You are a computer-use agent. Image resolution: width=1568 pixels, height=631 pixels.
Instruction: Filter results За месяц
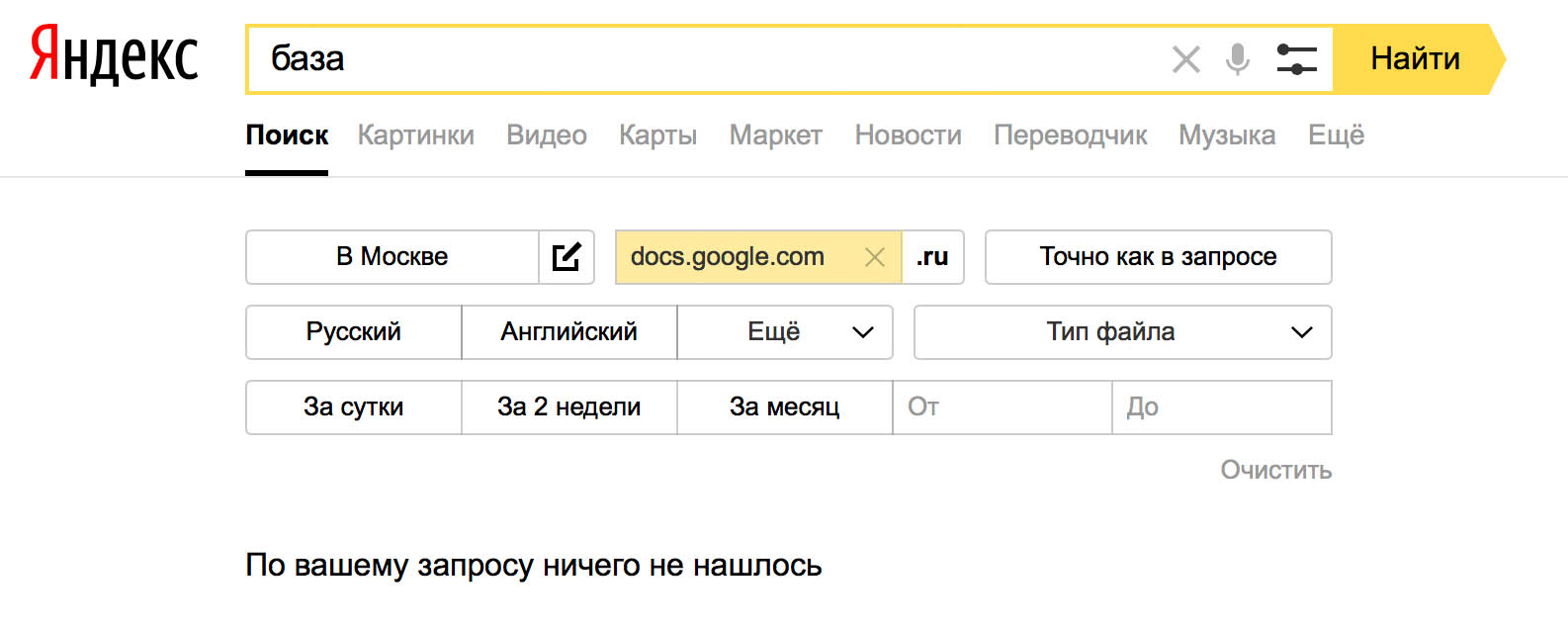(785, 407)
